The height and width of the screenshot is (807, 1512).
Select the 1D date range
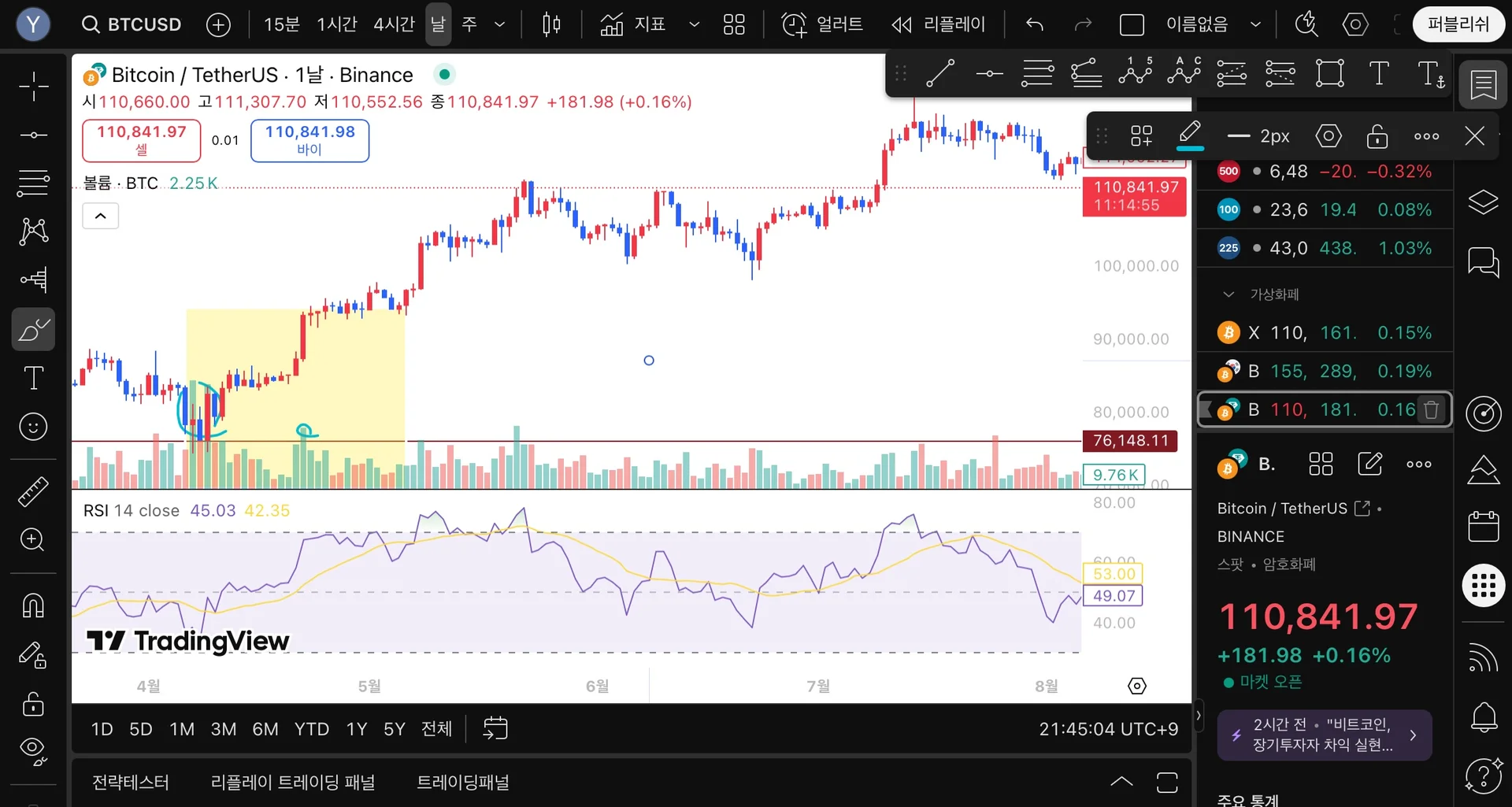pyautogui.click(x=102, y=729)
